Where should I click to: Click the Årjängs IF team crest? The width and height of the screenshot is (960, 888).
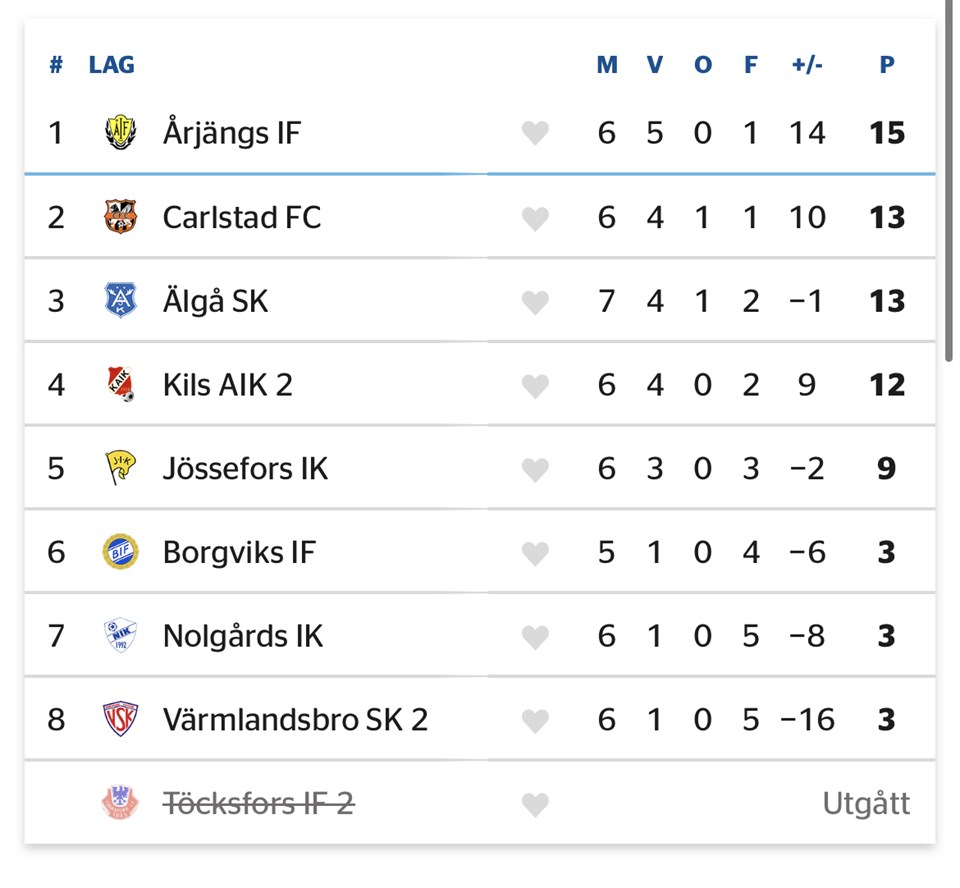click(120, 132)
